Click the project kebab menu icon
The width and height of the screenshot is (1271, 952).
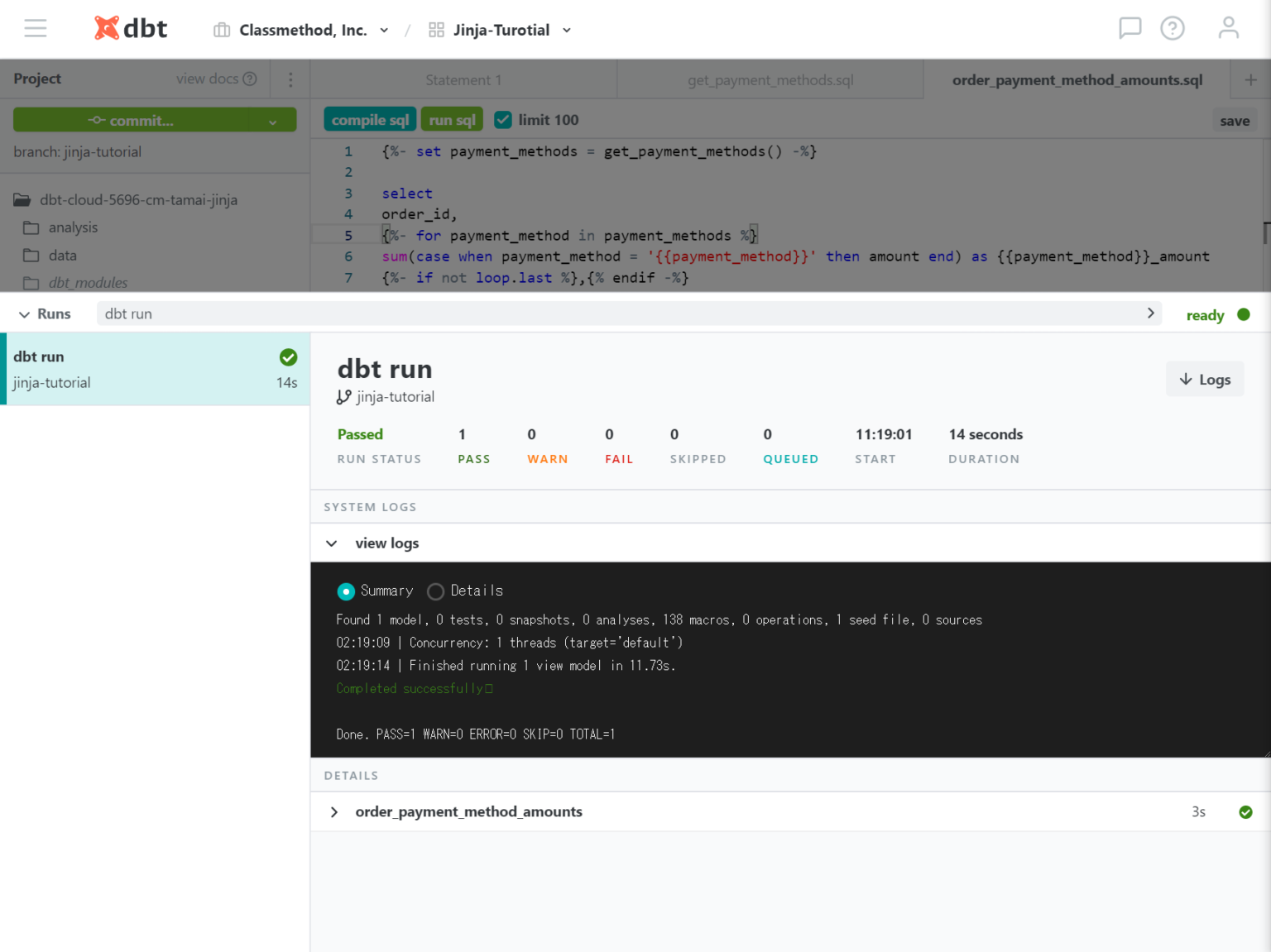pyautogui.click(x=290, y=79)
